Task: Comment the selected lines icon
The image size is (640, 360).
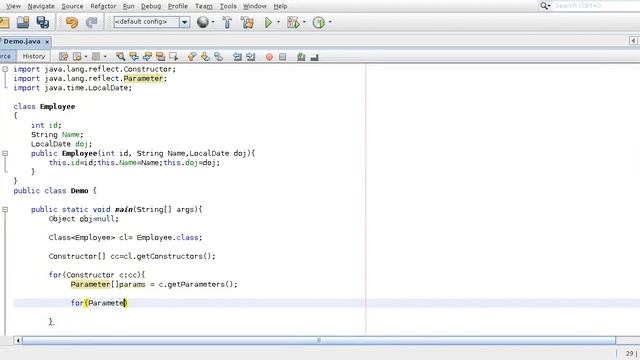Action: pyautogui.click(x=301, y=57)
